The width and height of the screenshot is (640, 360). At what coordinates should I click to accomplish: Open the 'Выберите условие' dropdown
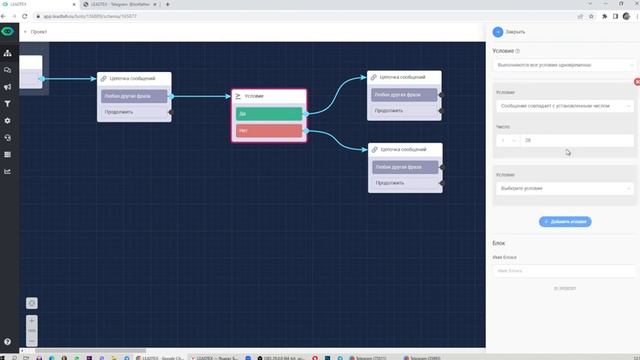pyautogui.click(x=564, y=189)
